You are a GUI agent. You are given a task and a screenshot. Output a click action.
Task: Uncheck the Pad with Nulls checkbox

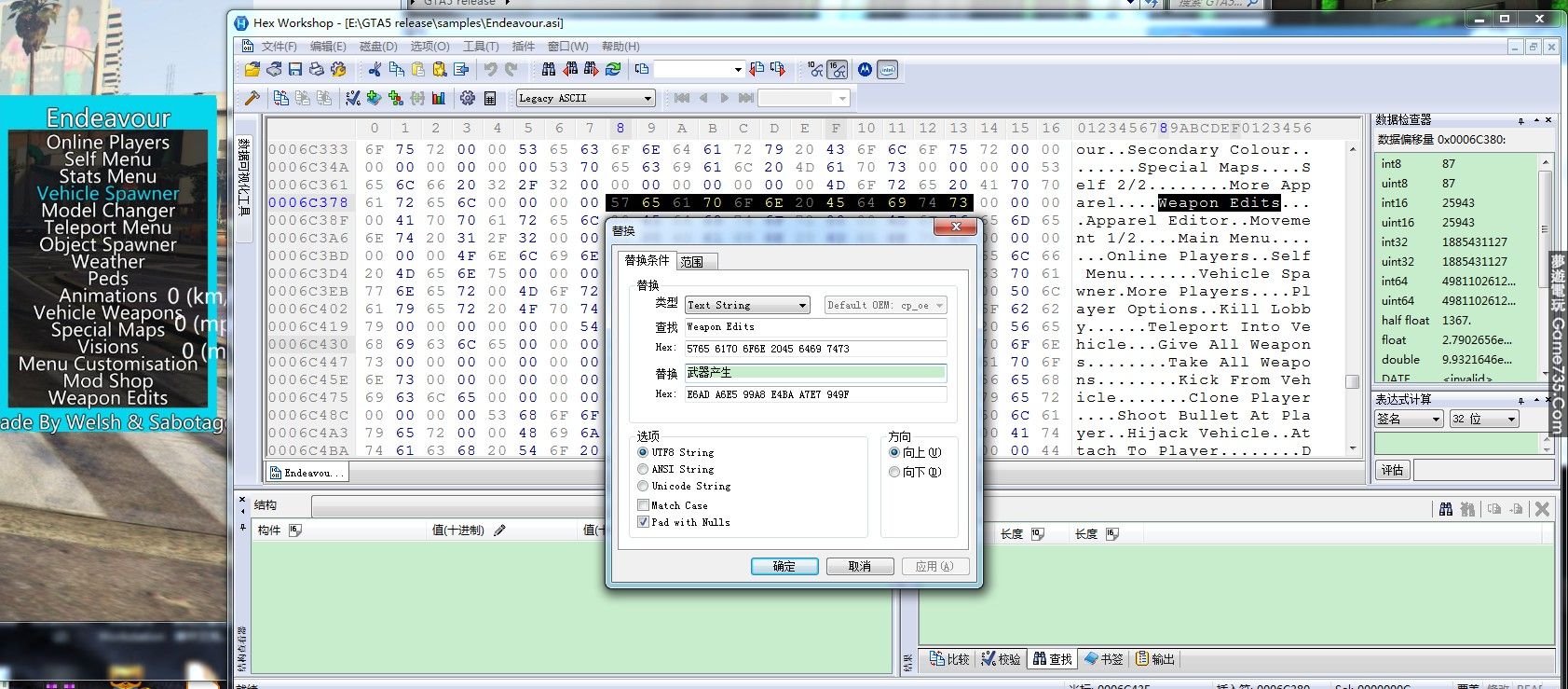tap(643, 522)
